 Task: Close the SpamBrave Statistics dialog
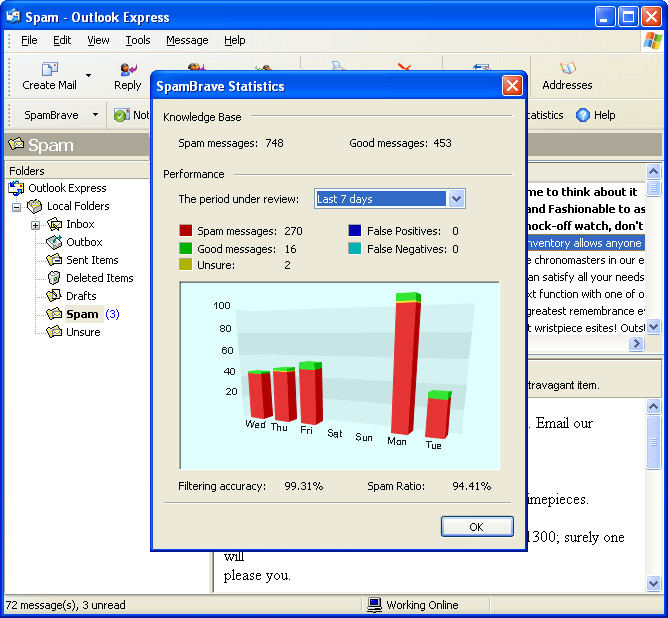click(x=512, y=86)
